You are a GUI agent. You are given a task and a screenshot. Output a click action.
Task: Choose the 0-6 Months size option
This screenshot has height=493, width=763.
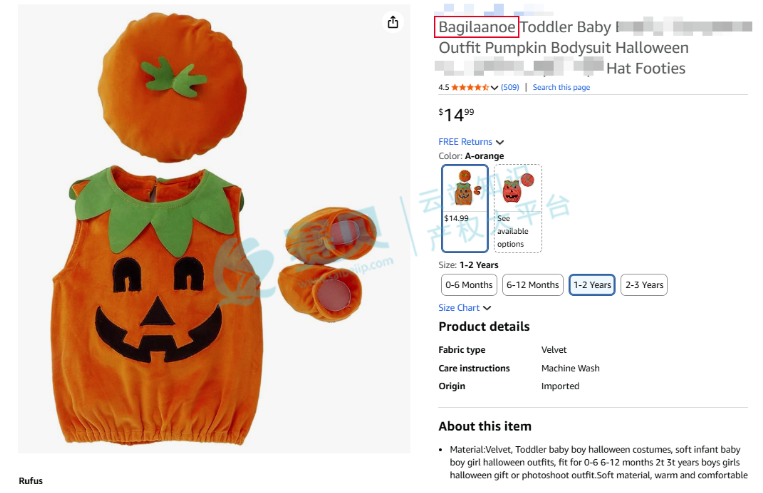[469, 285]
